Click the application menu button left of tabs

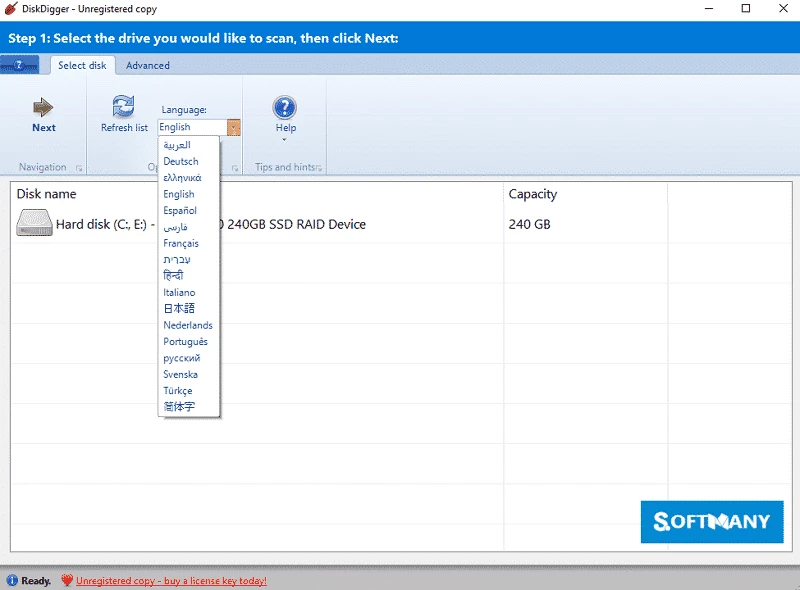click(x=20, y=65)
